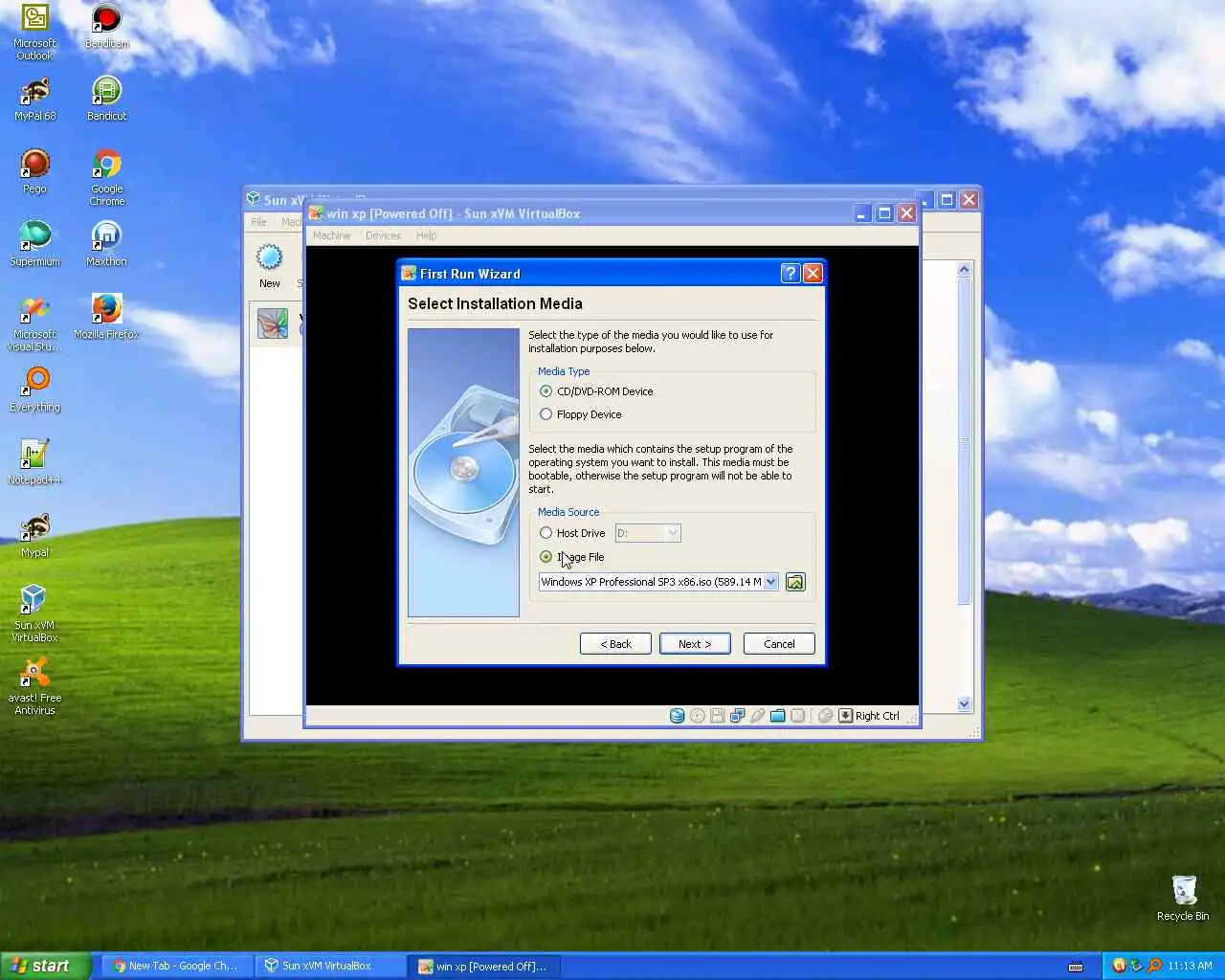This screenshot has height=980, width=1225.
Task: Click the Right Ctrl host key label
Action: (x=877, y=716)
